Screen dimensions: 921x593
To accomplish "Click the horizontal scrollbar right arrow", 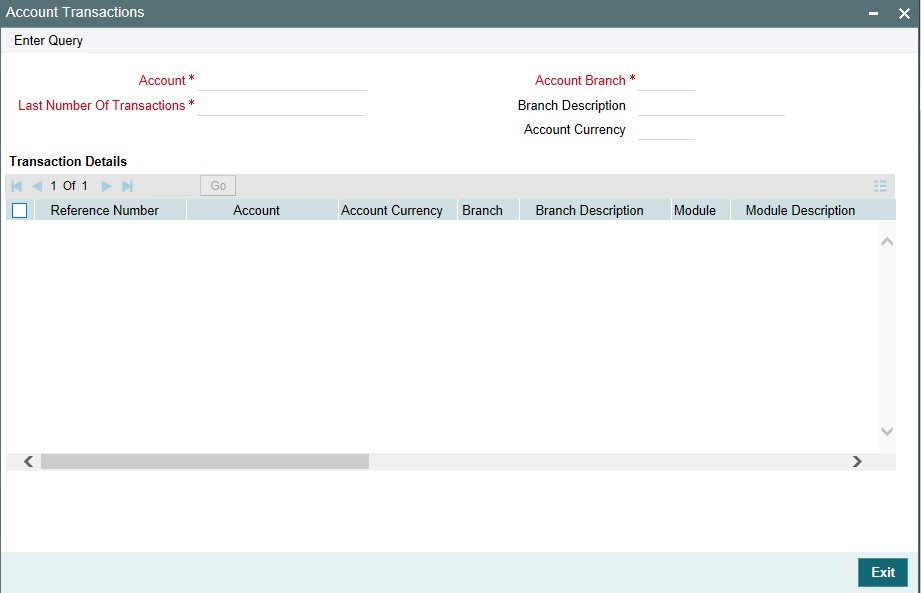I will tap(857, 461).
